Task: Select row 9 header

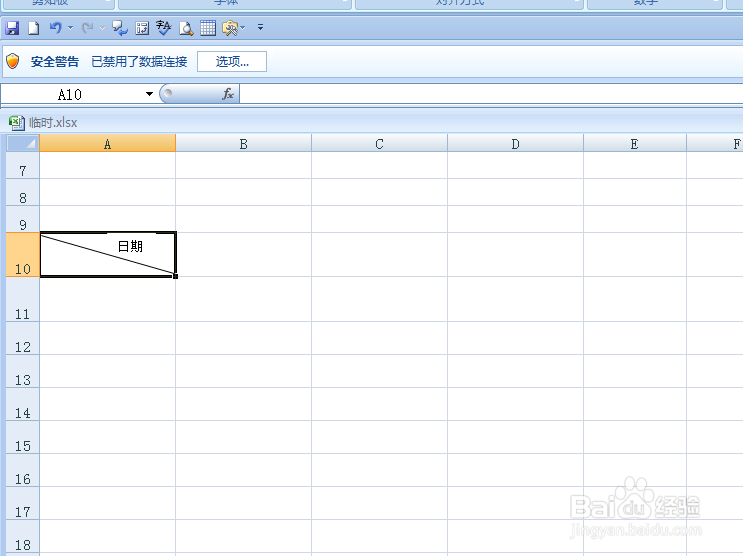Action: click(23, 219)
